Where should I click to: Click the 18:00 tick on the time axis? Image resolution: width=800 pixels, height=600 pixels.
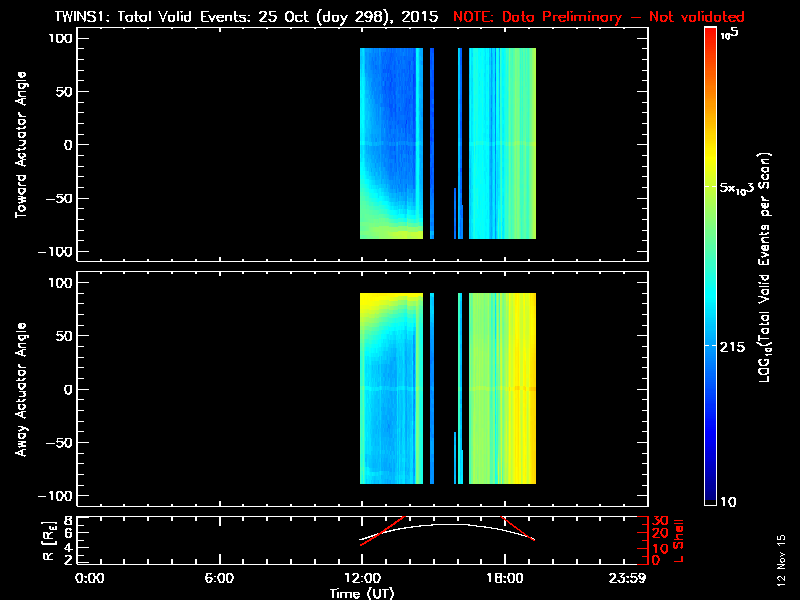pos(503,578)
